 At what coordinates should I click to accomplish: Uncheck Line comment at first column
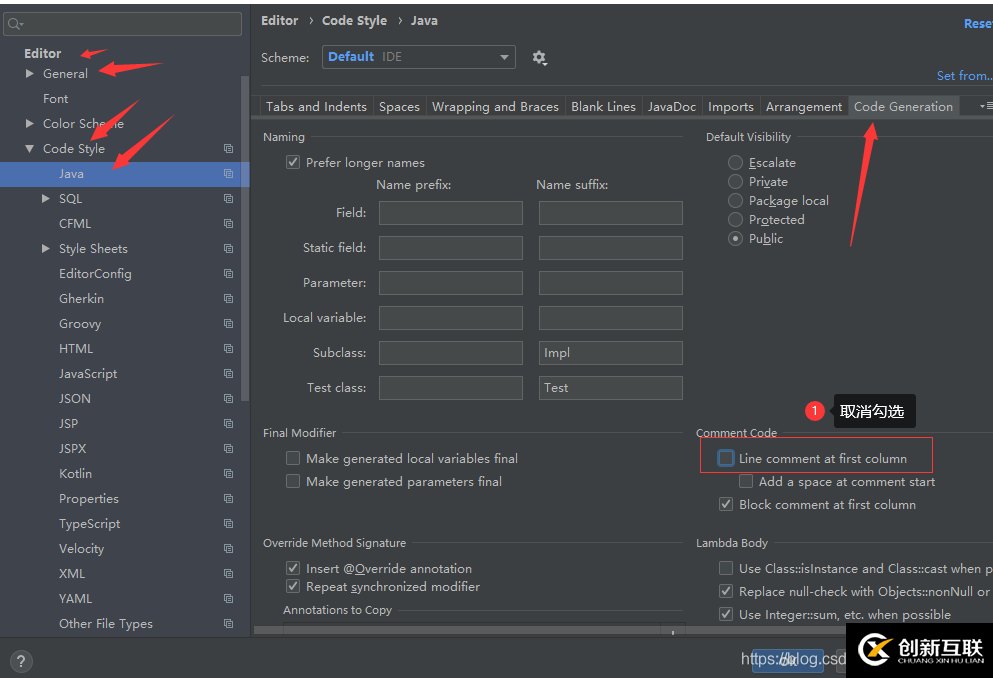726,458
